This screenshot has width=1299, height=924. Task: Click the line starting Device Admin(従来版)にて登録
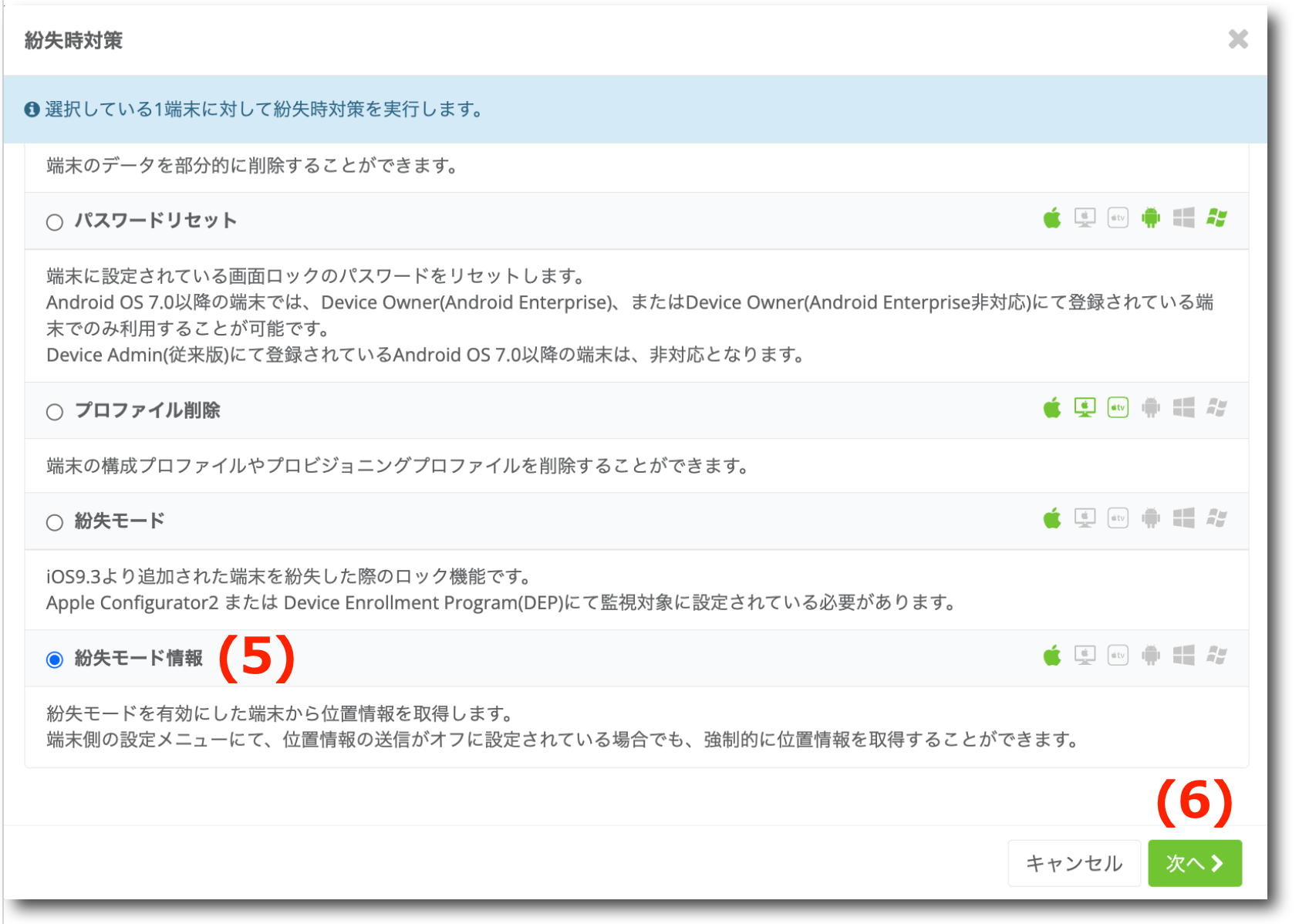427,355
